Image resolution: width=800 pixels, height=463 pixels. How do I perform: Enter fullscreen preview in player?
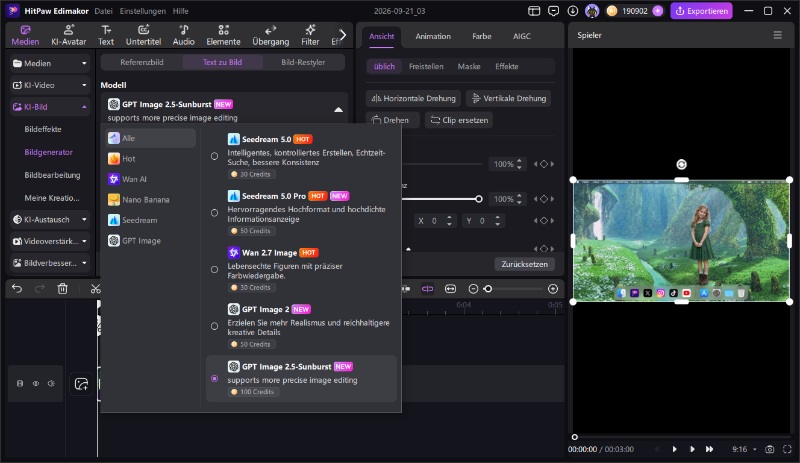click(787, 449)
